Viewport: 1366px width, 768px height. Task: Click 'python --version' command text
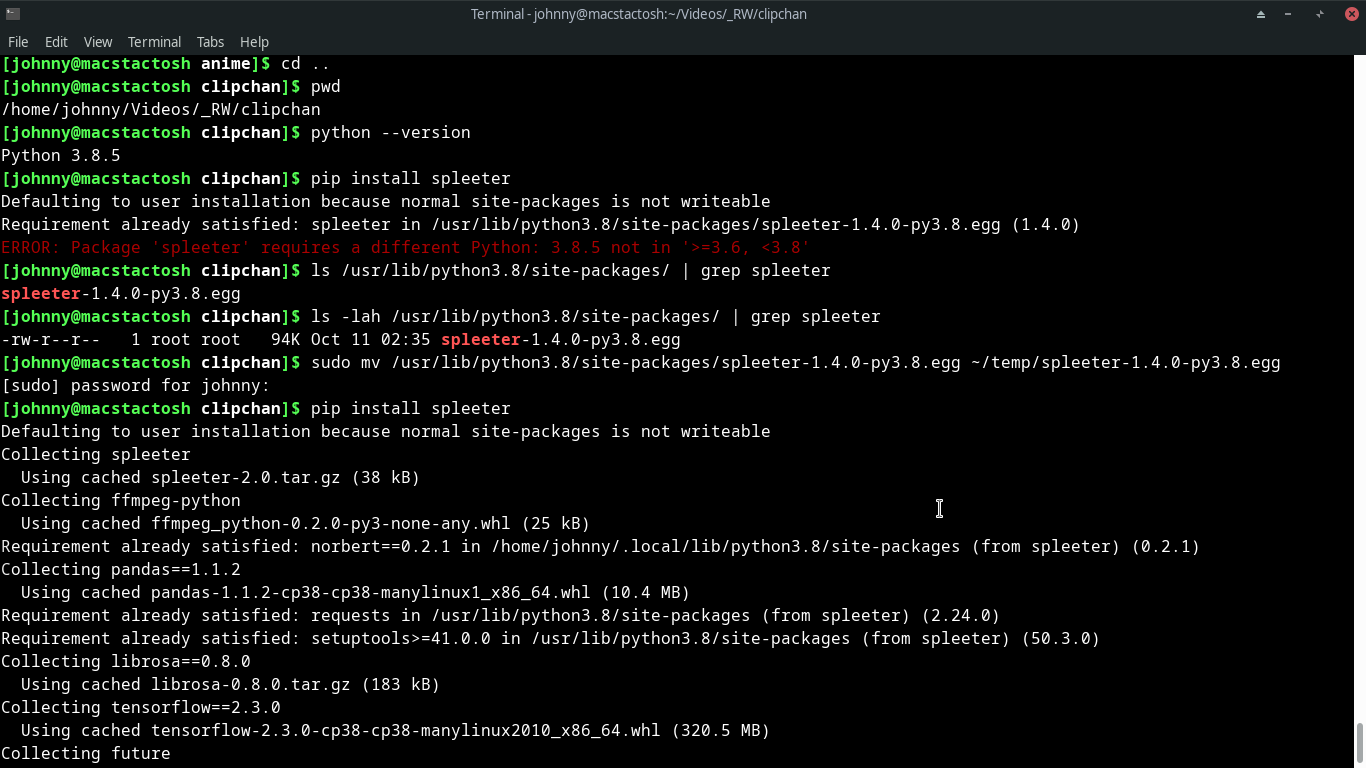click(391, 132)
